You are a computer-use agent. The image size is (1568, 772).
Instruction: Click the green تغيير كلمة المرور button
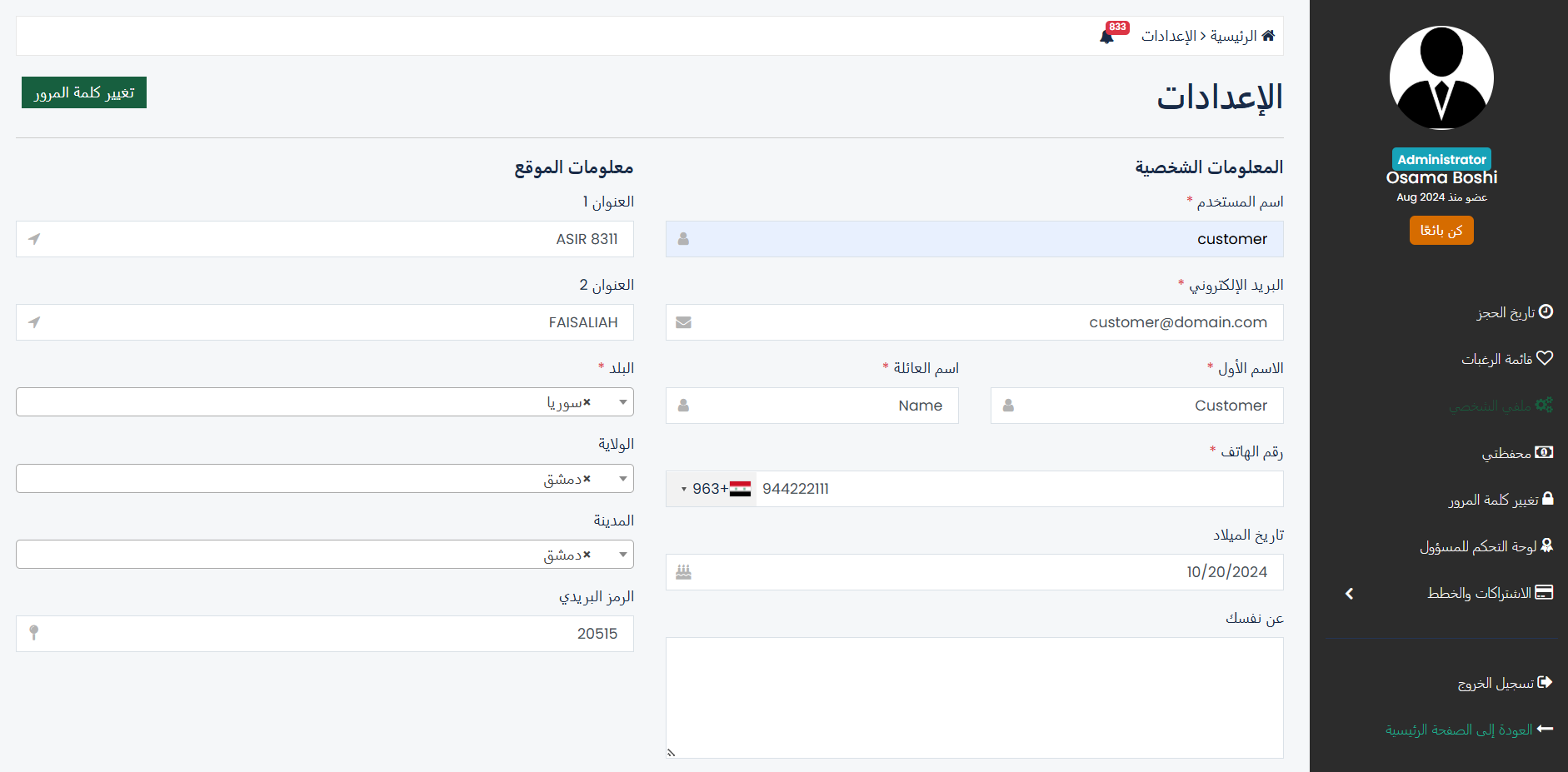click(x=84, y=92)
